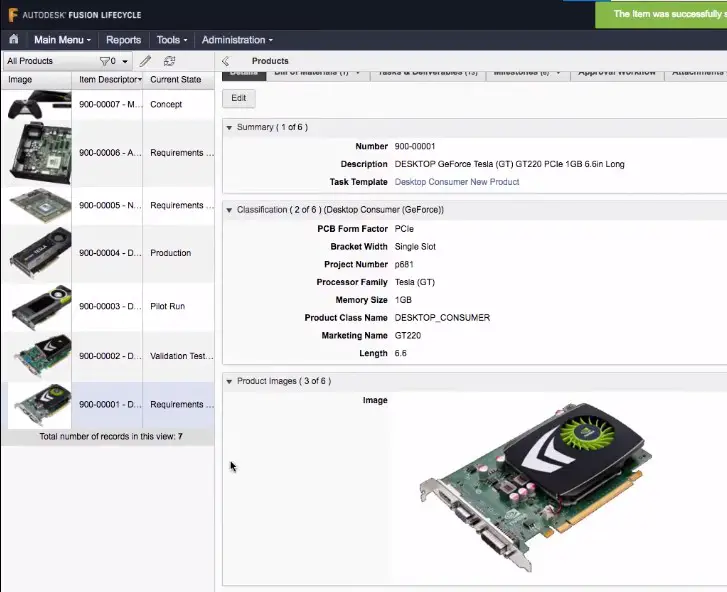
Task: Switch to the Tasks & Deliverables tab
Action: point(427,74)
